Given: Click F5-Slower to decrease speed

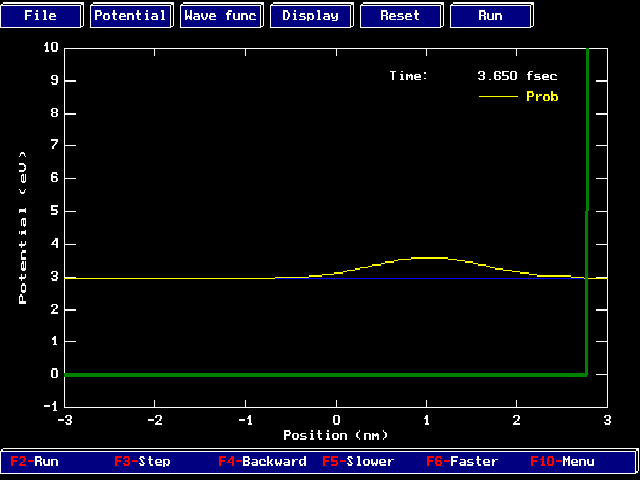Looking at the screenshot, I should (358, 462).
